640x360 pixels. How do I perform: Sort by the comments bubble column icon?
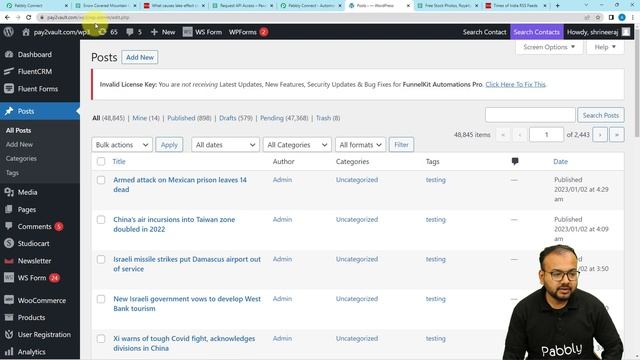(x=515, y=162)
